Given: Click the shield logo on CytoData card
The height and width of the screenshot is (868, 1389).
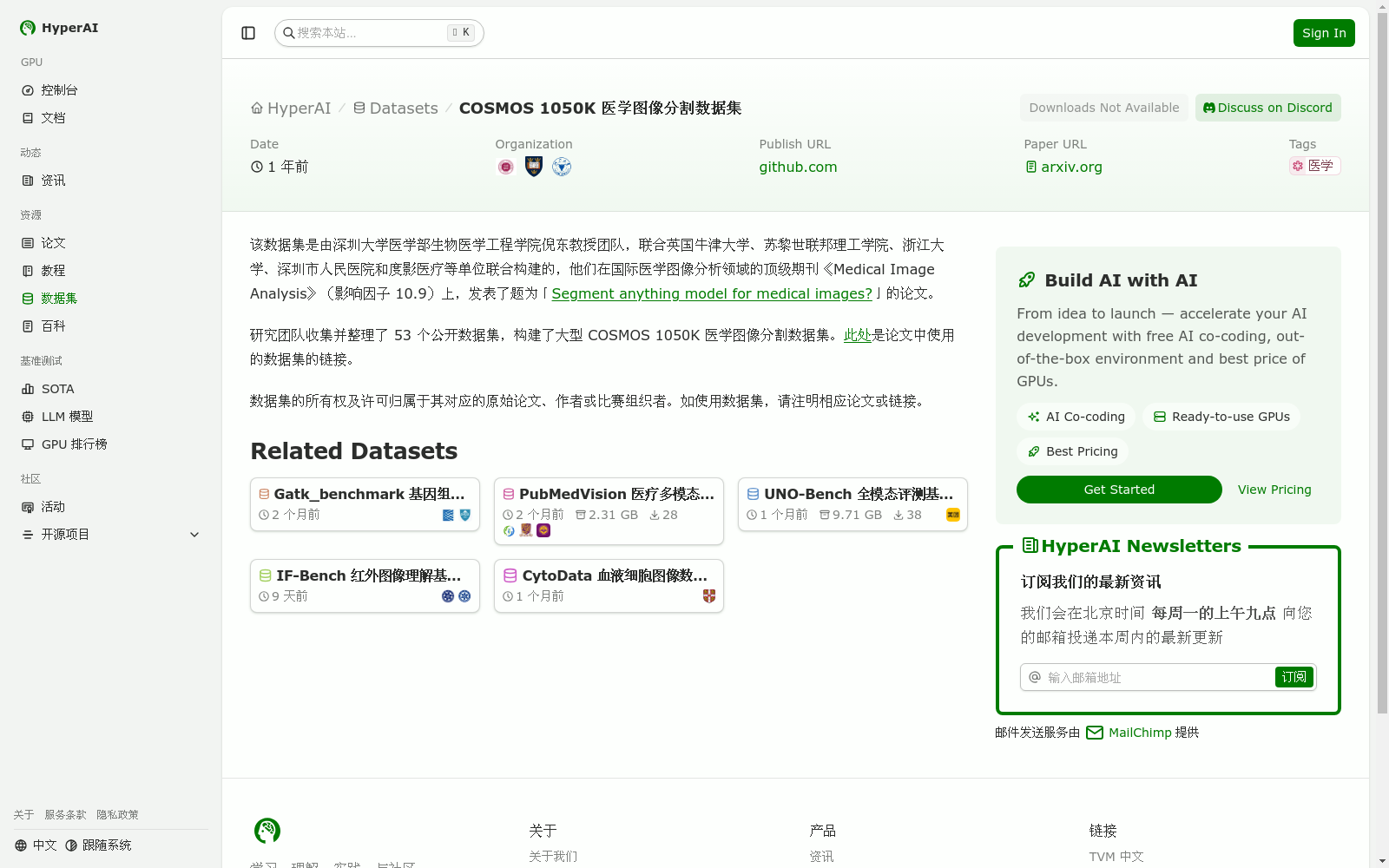Looking at the screenshot, I should (709, 596).
